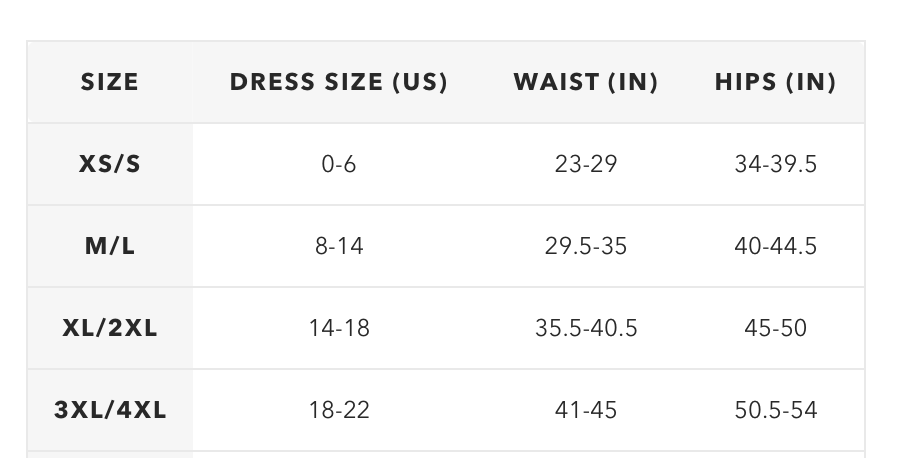Select the XS/S size row label

point(110,164)
